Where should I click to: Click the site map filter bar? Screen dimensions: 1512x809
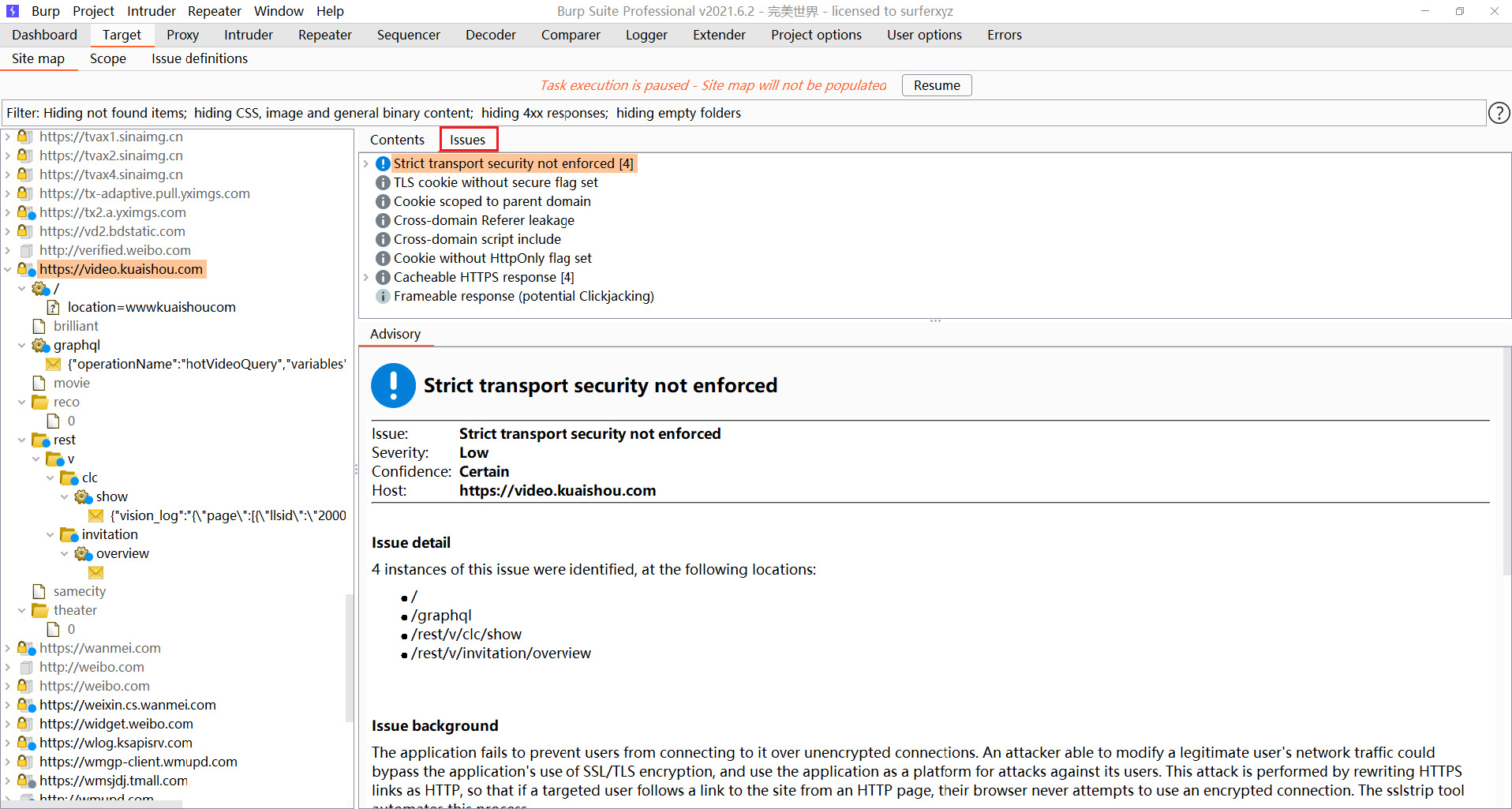coord(744,113)
